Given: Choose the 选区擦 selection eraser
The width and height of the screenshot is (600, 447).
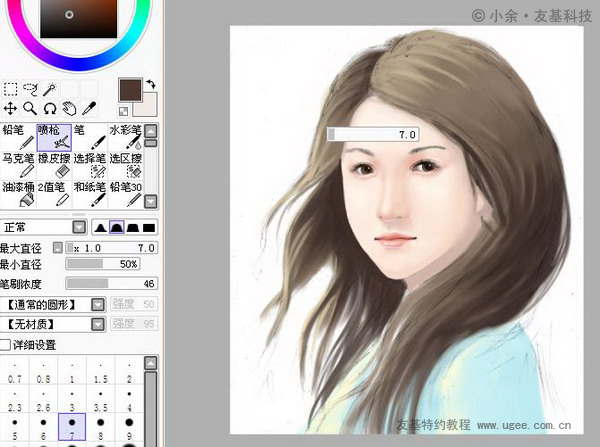Looking at the screenshot, I should coord(126,166).
